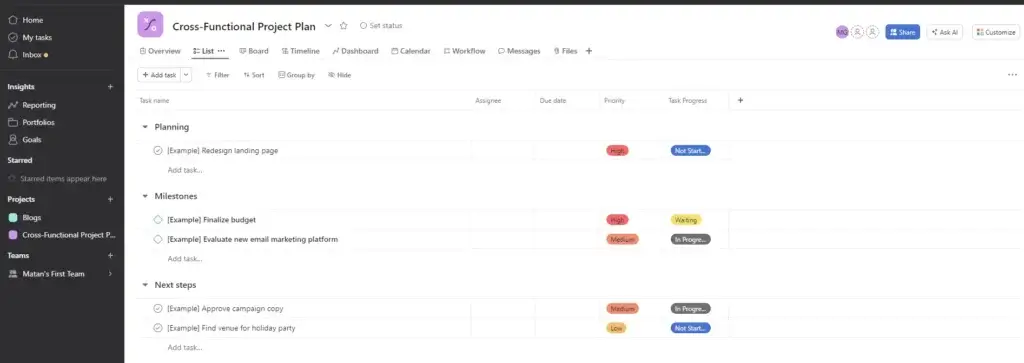Toggle completion of Find venue for holiday party

point(157,328)
